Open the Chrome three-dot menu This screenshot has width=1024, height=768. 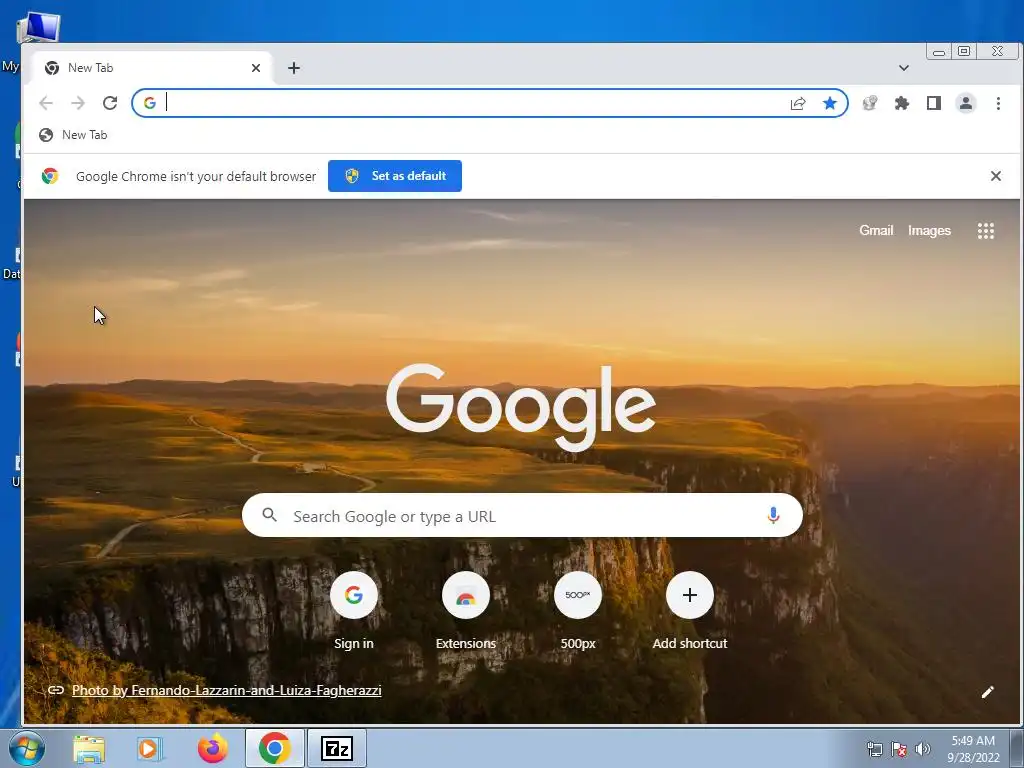click(998, 103)
